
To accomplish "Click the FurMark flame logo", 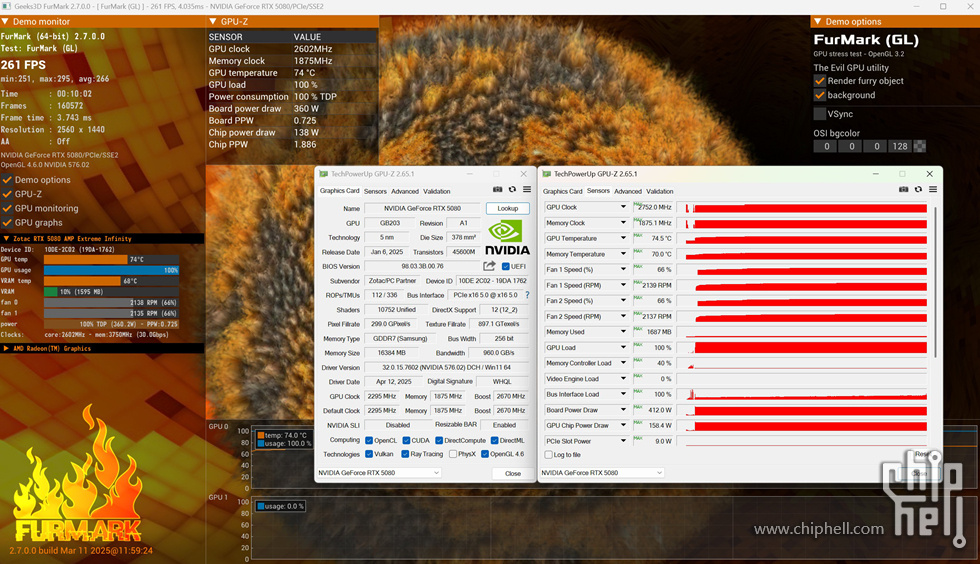I will (x=78, y=475).
